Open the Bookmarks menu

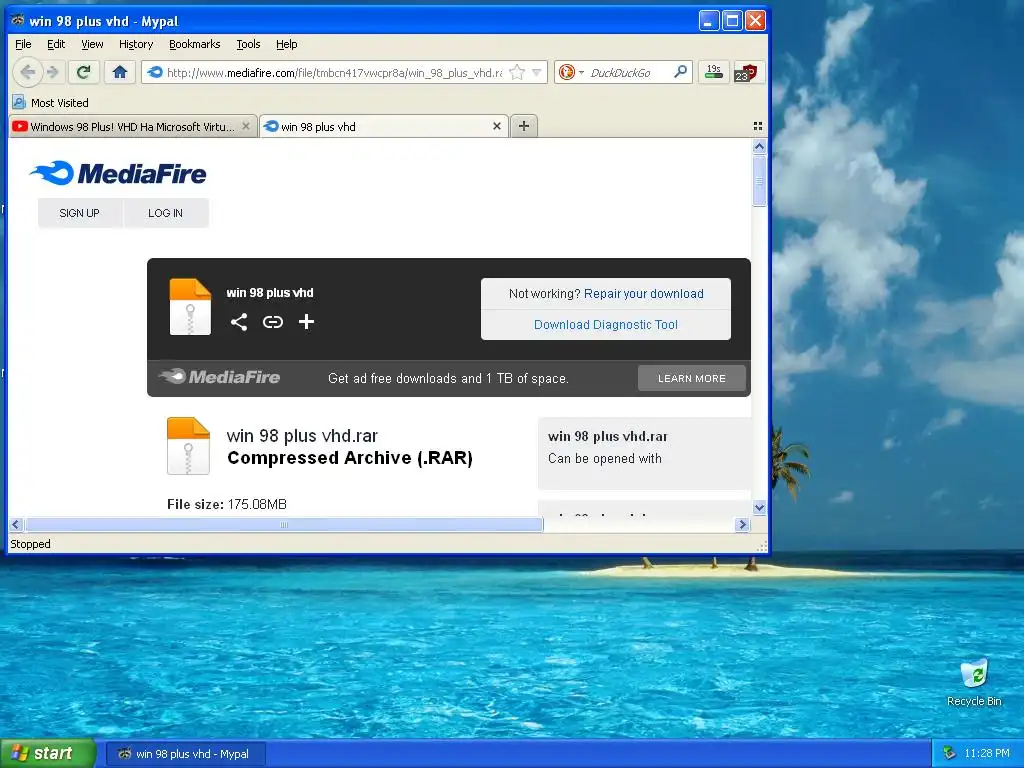[195, 44]
